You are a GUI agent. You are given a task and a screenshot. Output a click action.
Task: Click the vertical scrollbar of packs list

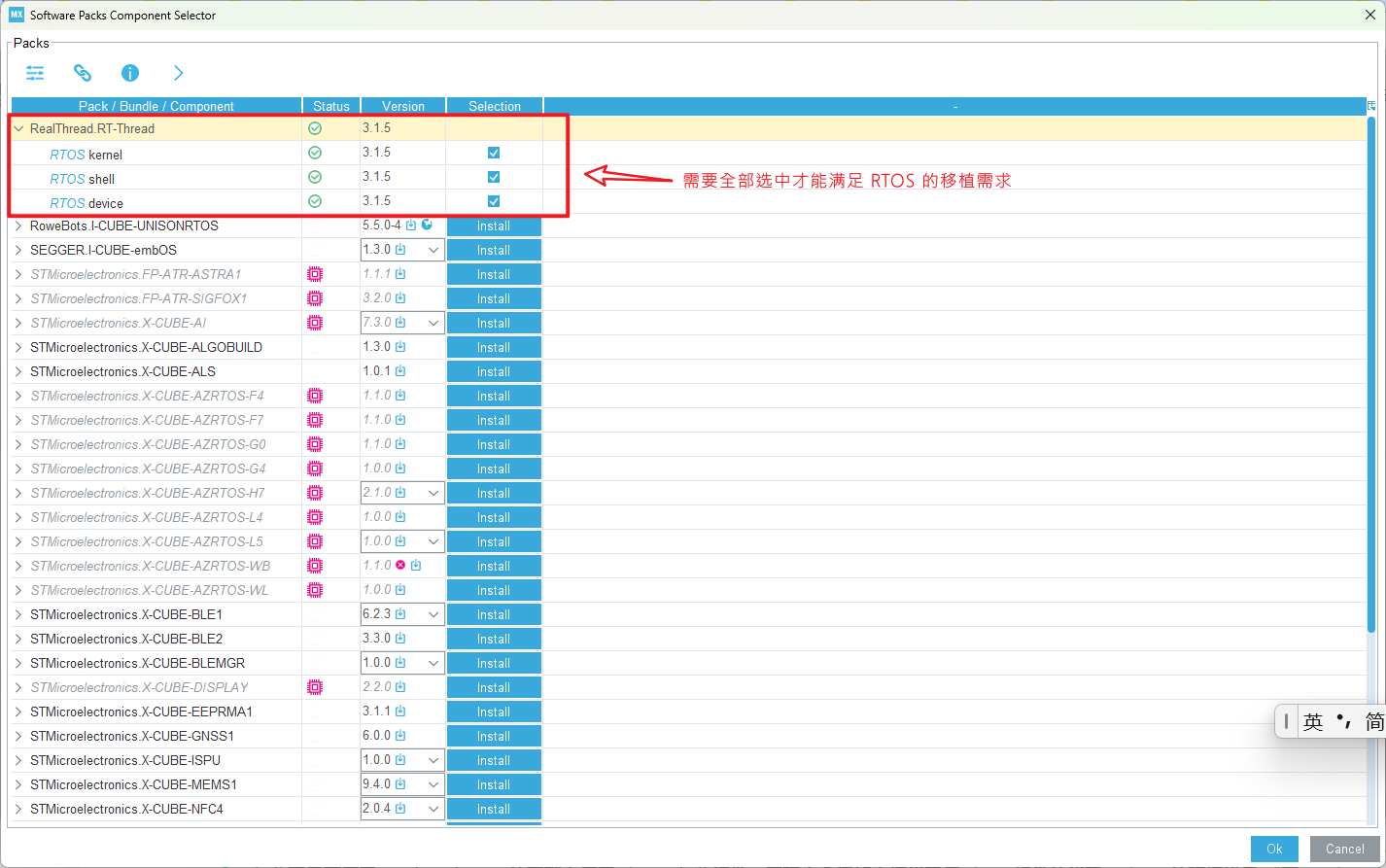(x=1371, y=374)
